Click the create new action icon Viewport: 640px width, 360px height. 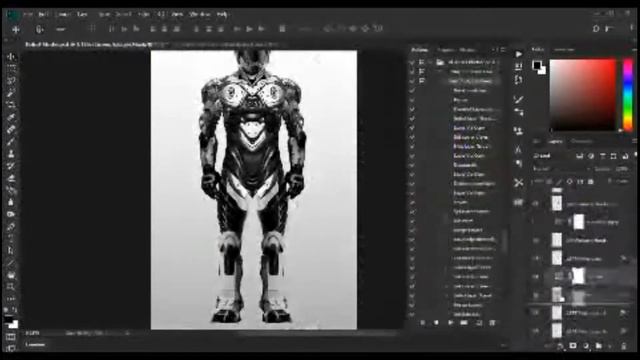pyautogui.click(x=479, y=323)
